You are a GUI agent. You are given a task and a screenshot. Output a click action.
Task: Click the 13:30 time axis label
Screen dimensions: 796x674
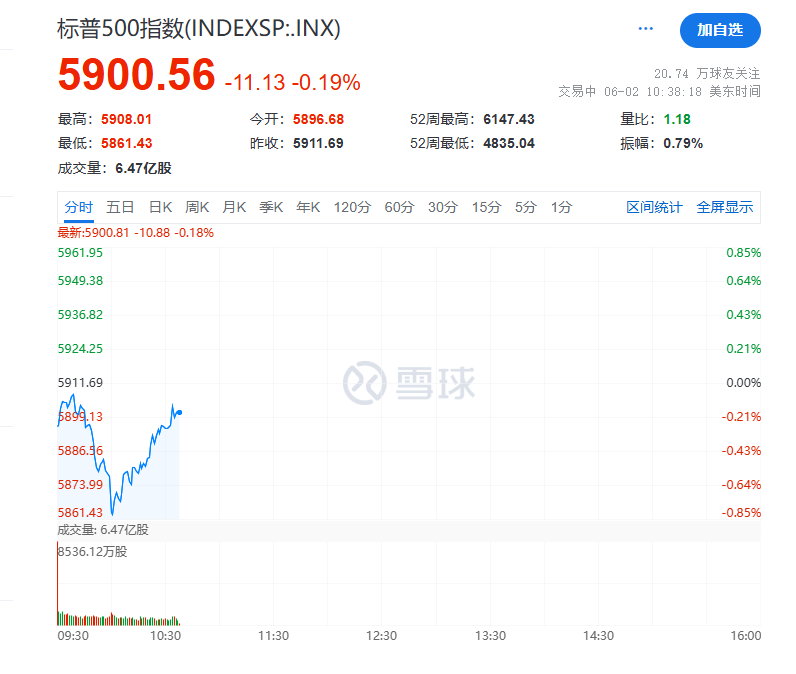(490, 636)
